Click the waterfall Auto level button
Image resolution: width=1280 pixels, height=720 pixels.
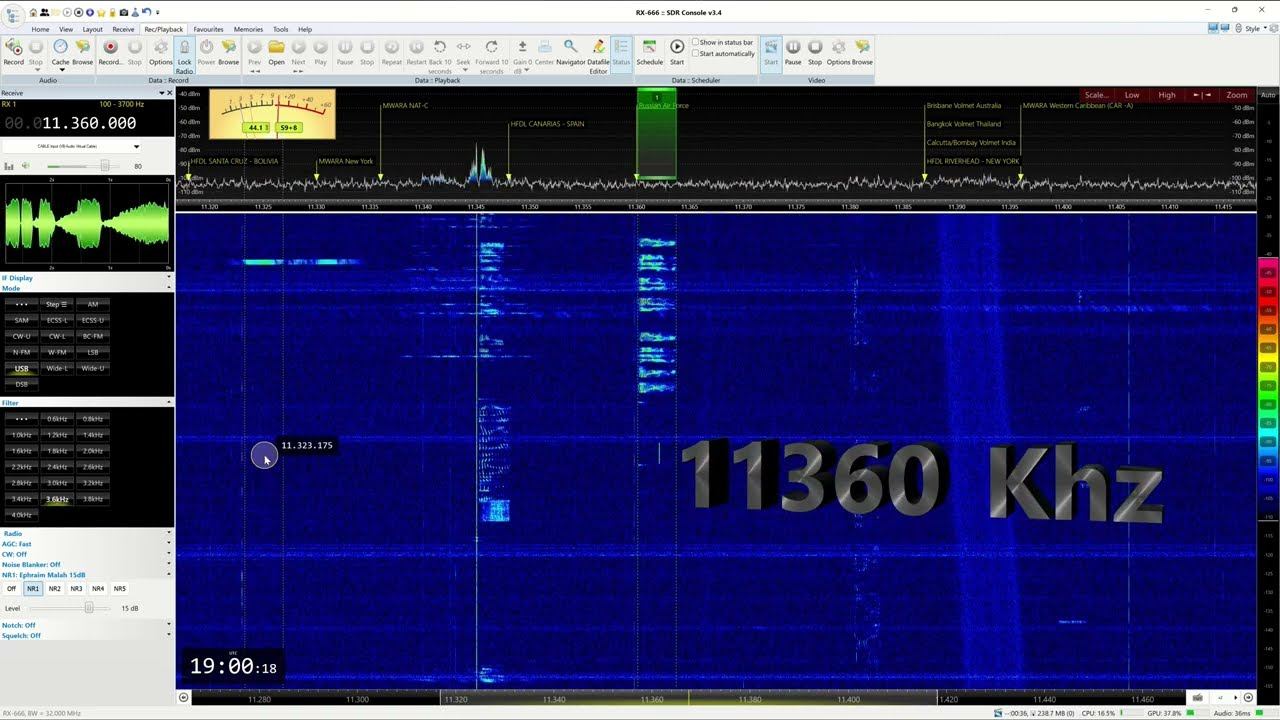coord(1268,95)
